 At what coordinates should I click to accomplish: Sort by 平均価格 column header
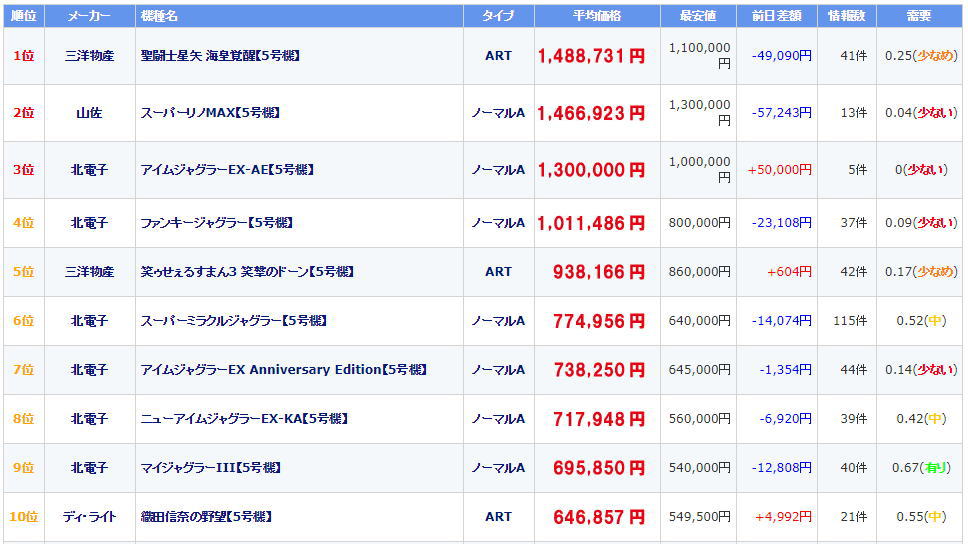click(597, 15)
